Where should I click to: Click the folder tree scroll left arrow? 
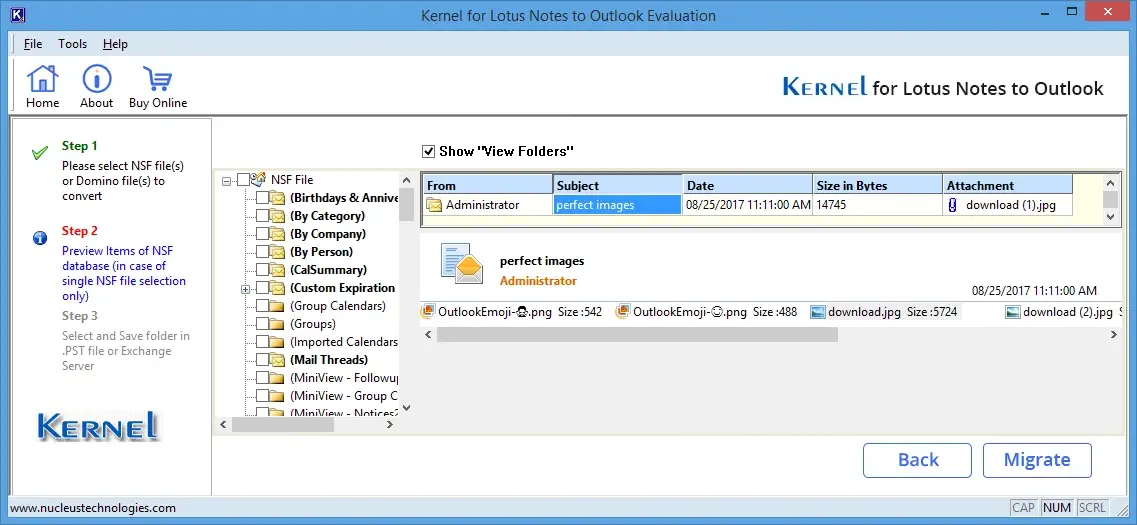click(x=223, y=425)
